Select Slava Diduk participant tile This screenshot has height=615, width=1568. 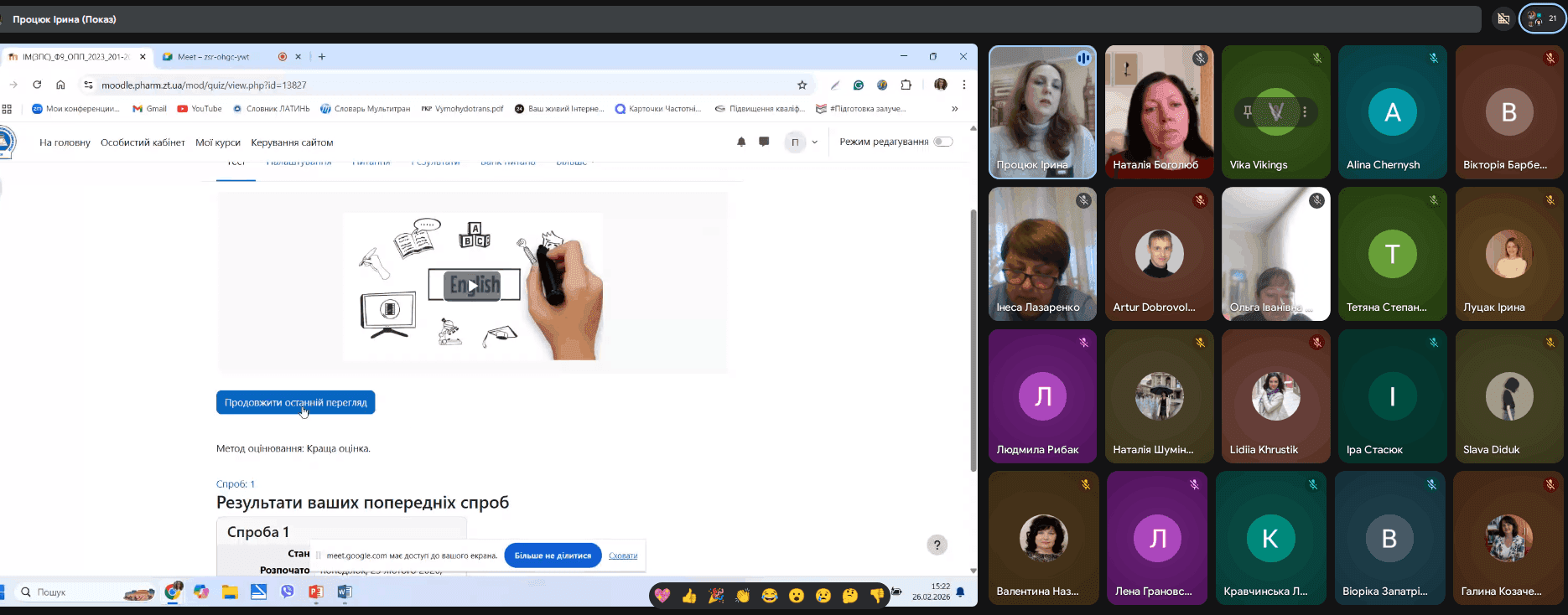click(1508, 395)
